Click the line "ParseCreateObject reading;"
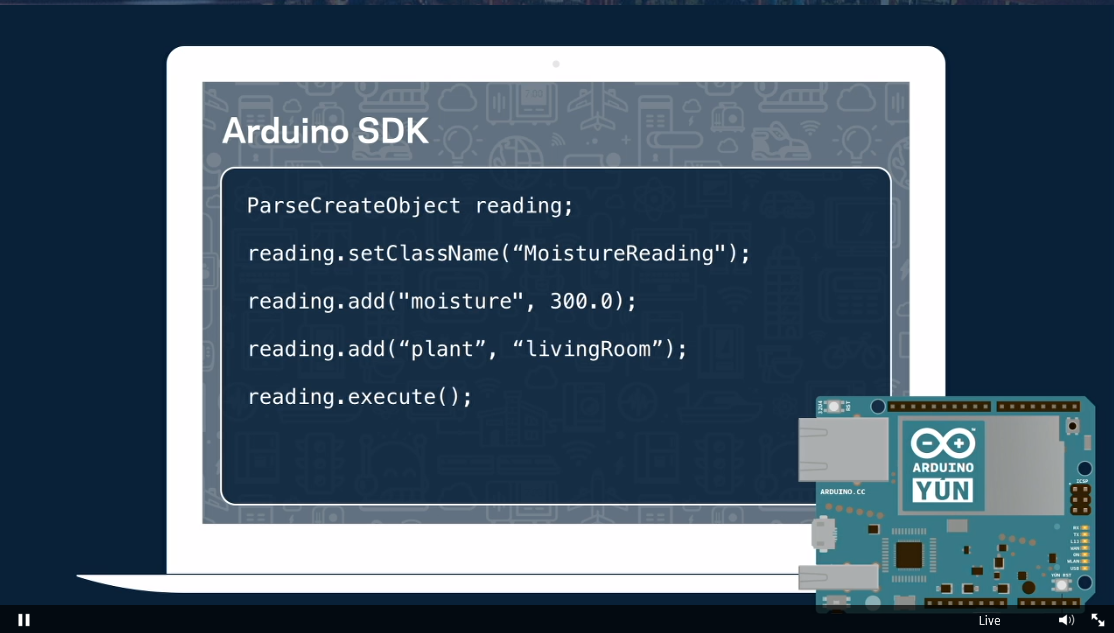This screenshot has height=633, width=1114. pos(410,205)
